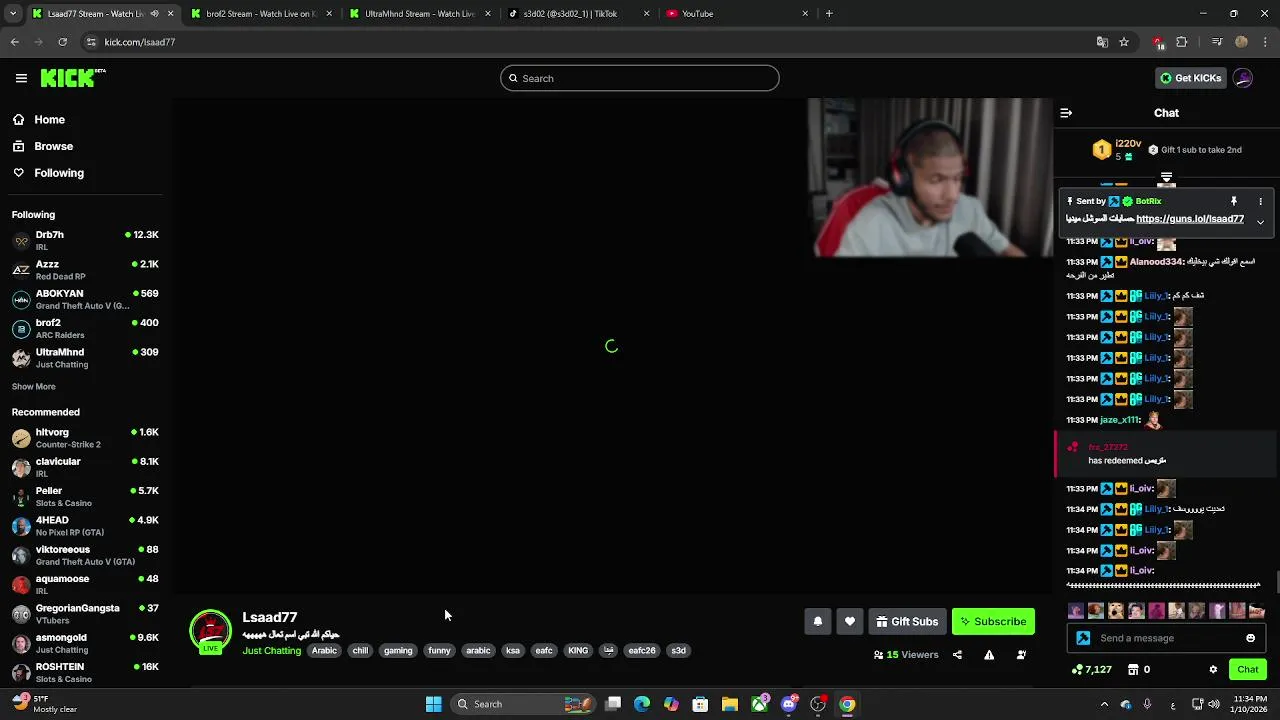This screenshot has width=1280, height=720.
Task: Click the Gift Subs button
Action: click(907, 621)
